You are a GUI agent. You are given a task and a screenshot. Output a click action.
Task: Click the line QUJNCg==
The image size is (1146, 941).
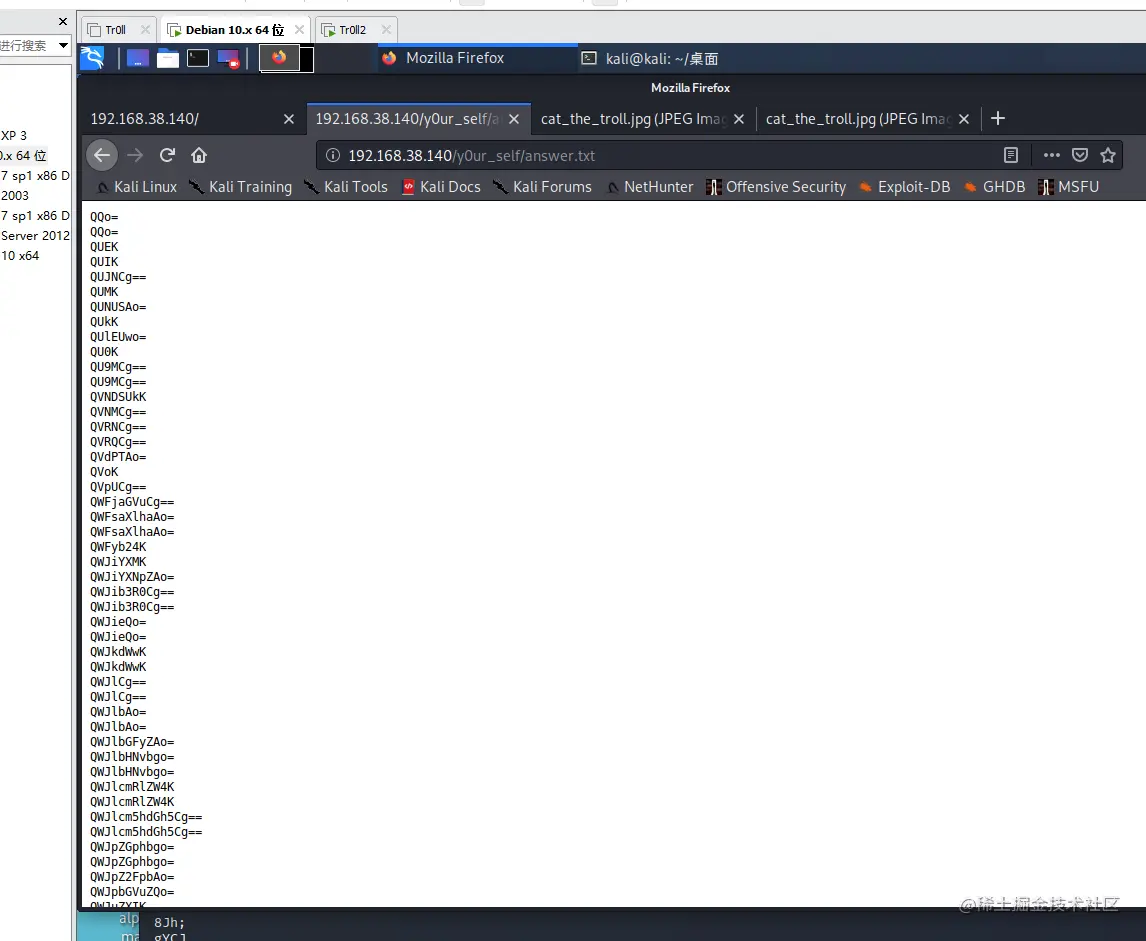pyautogui.click(x=118, y=277)
